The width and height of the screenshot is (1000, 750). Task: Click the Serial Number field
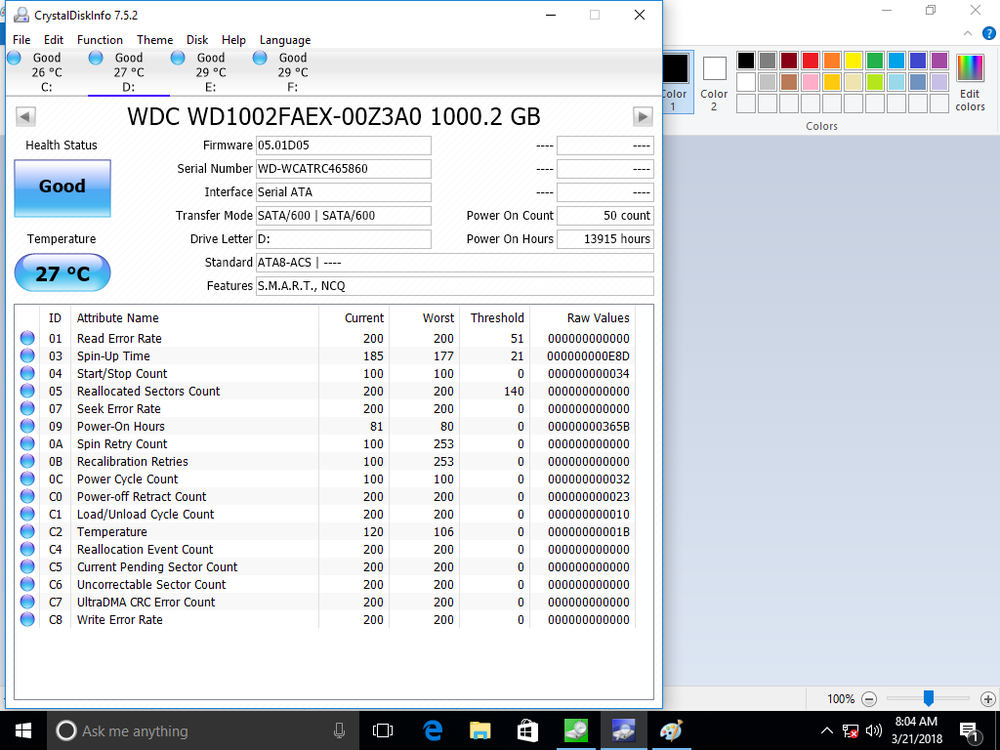tap(343, 169)
